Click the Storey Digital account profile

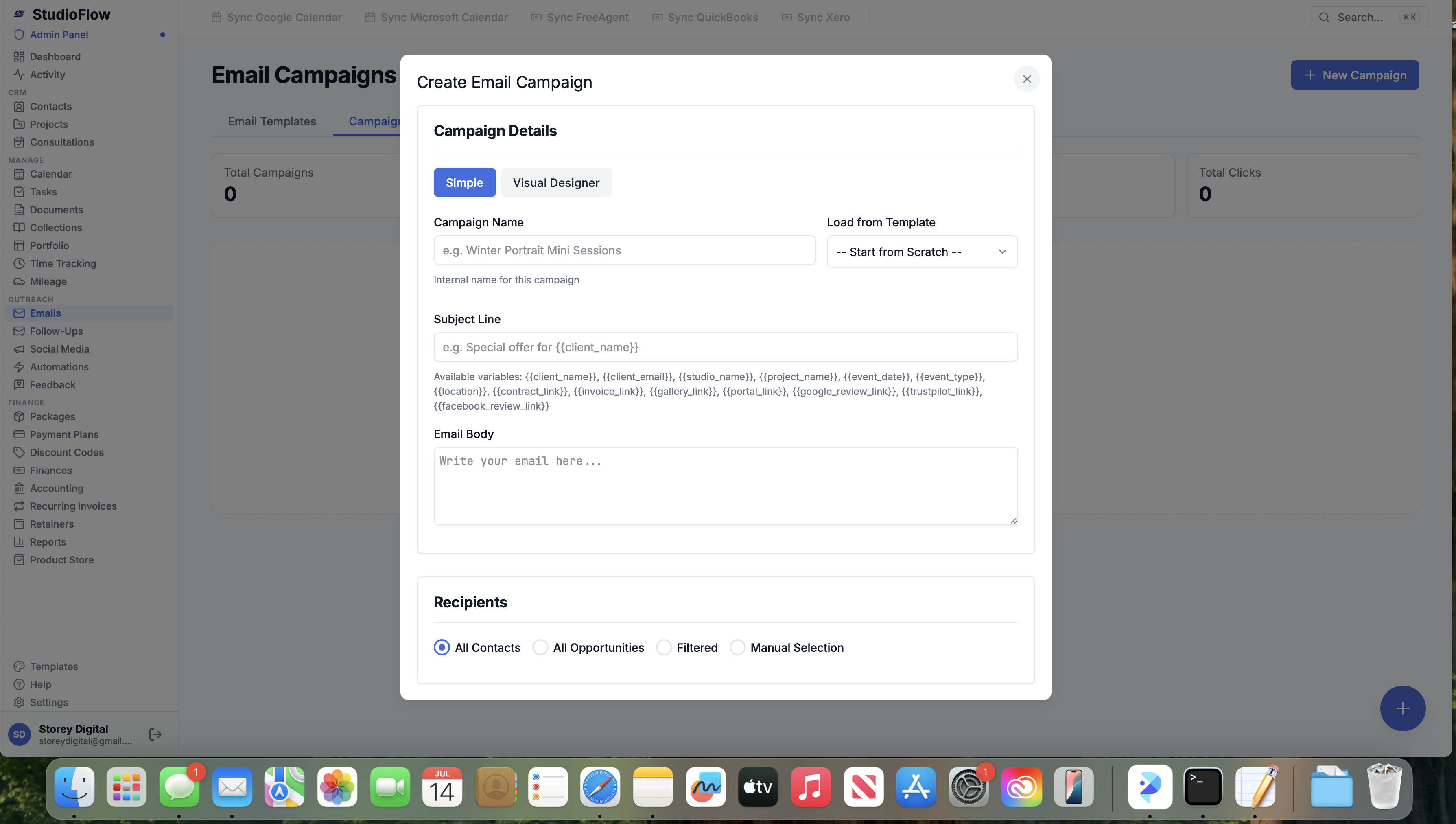click(x=71, y=734)
